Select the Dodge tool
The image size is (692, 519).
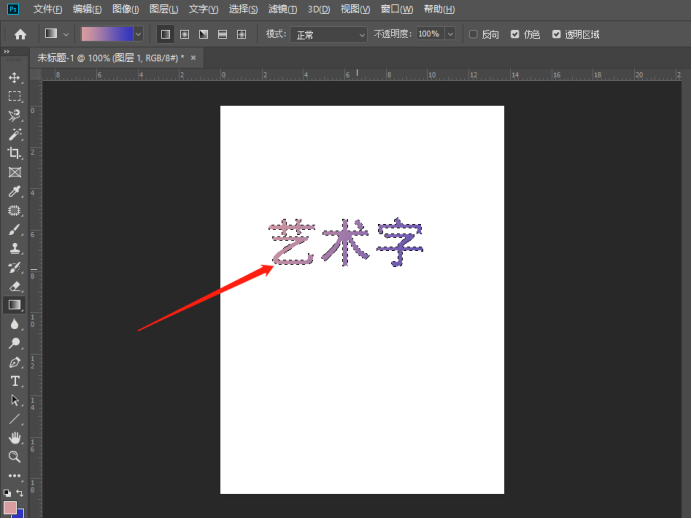click(x=14, y=343)
